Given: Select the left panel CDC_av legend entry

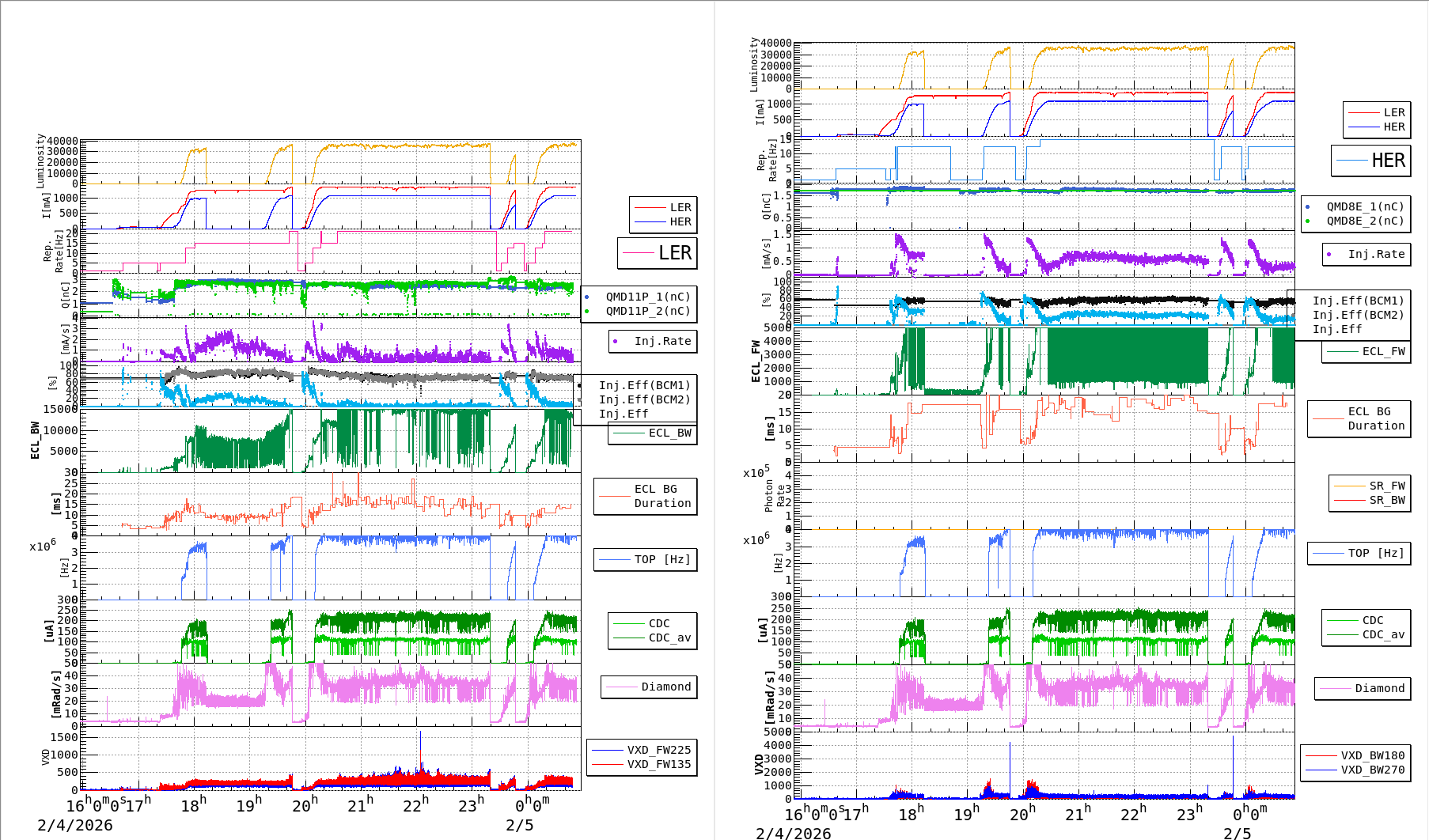Looking at the screenshot, I should pyautogui.click(x=669, y=638).
